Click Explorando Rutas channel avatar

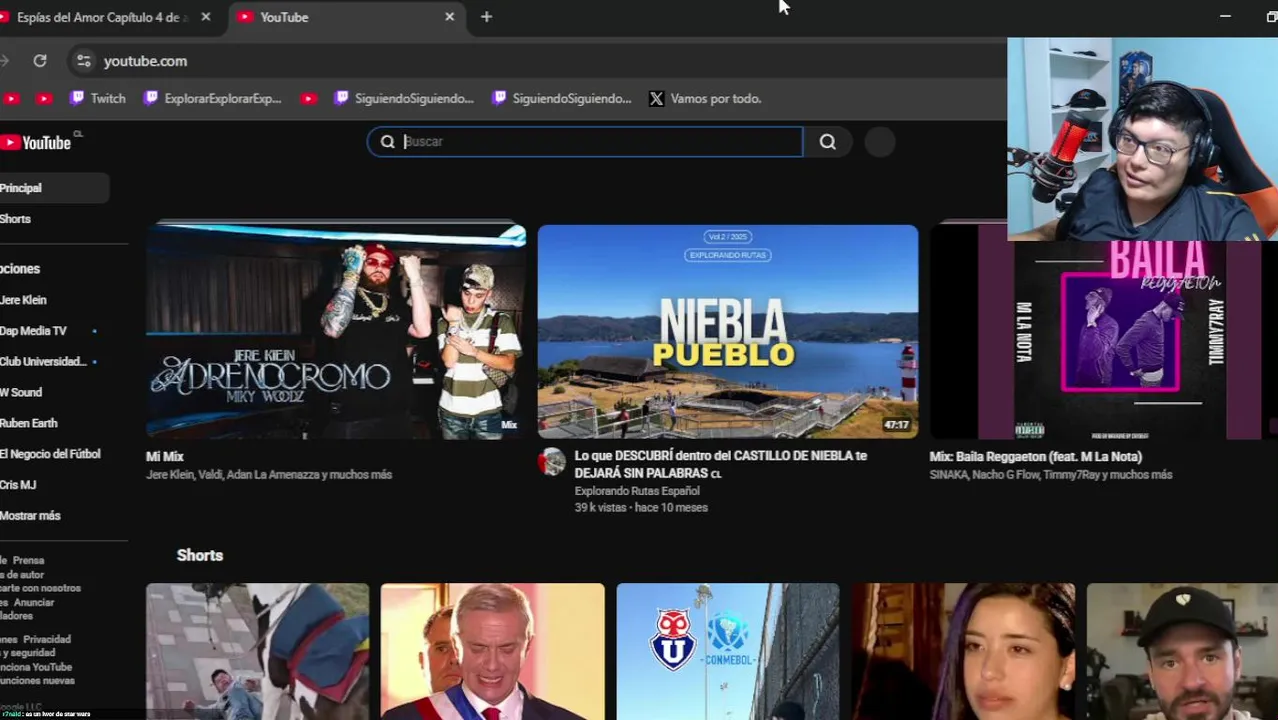coord(552,461)
